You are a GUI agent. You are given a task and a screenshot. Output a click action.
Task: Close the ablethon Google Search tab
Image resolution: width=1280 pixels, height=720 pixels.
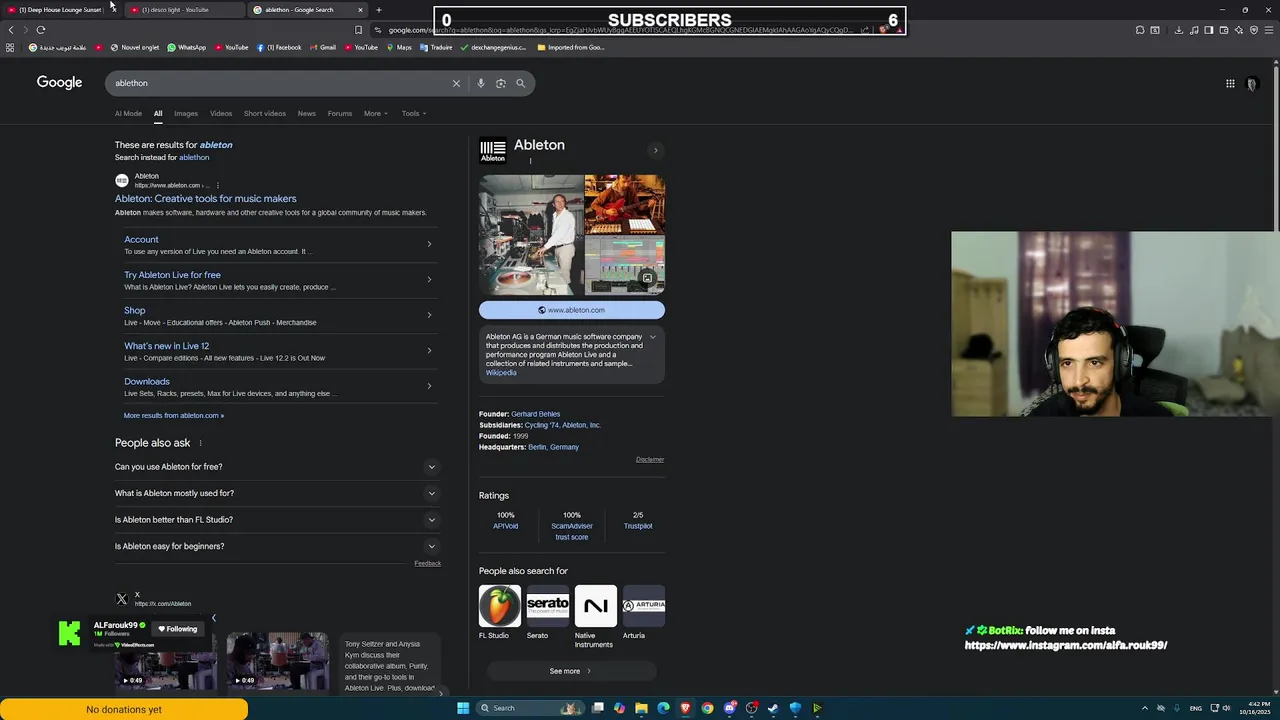[x=360, y=10]
